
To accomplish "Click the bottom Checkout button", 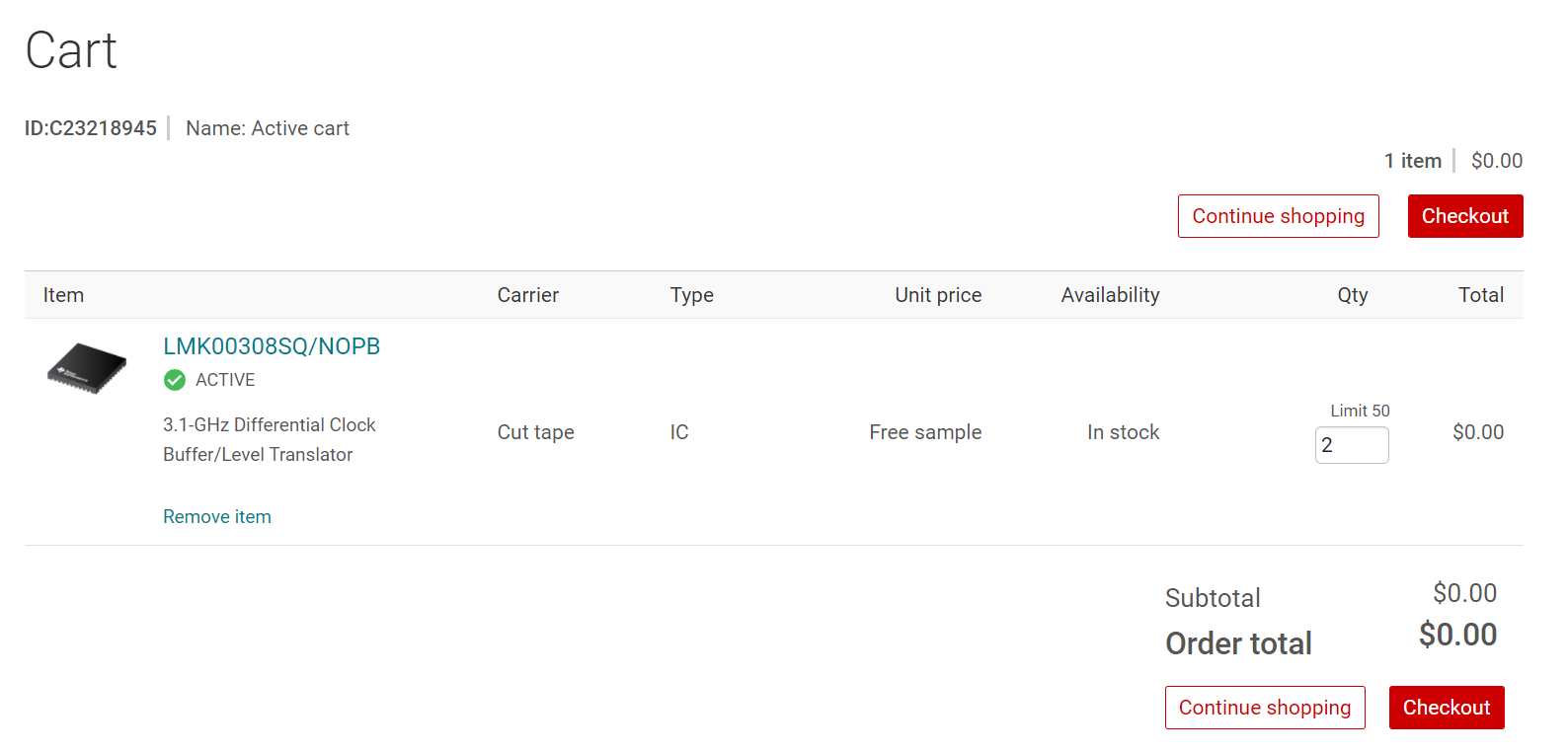I will click(x=1446, y=708).
